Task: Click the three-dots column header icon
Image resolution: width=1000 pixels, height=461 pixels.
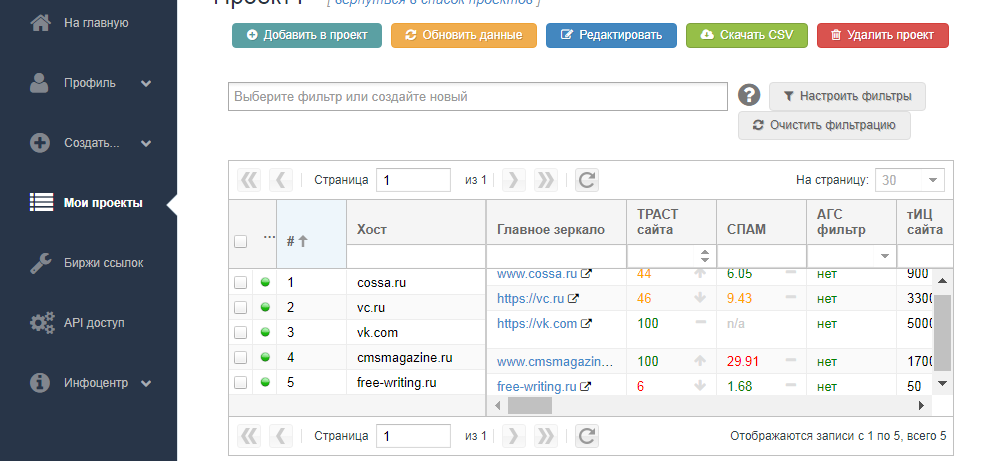Action: coord(269,237)
